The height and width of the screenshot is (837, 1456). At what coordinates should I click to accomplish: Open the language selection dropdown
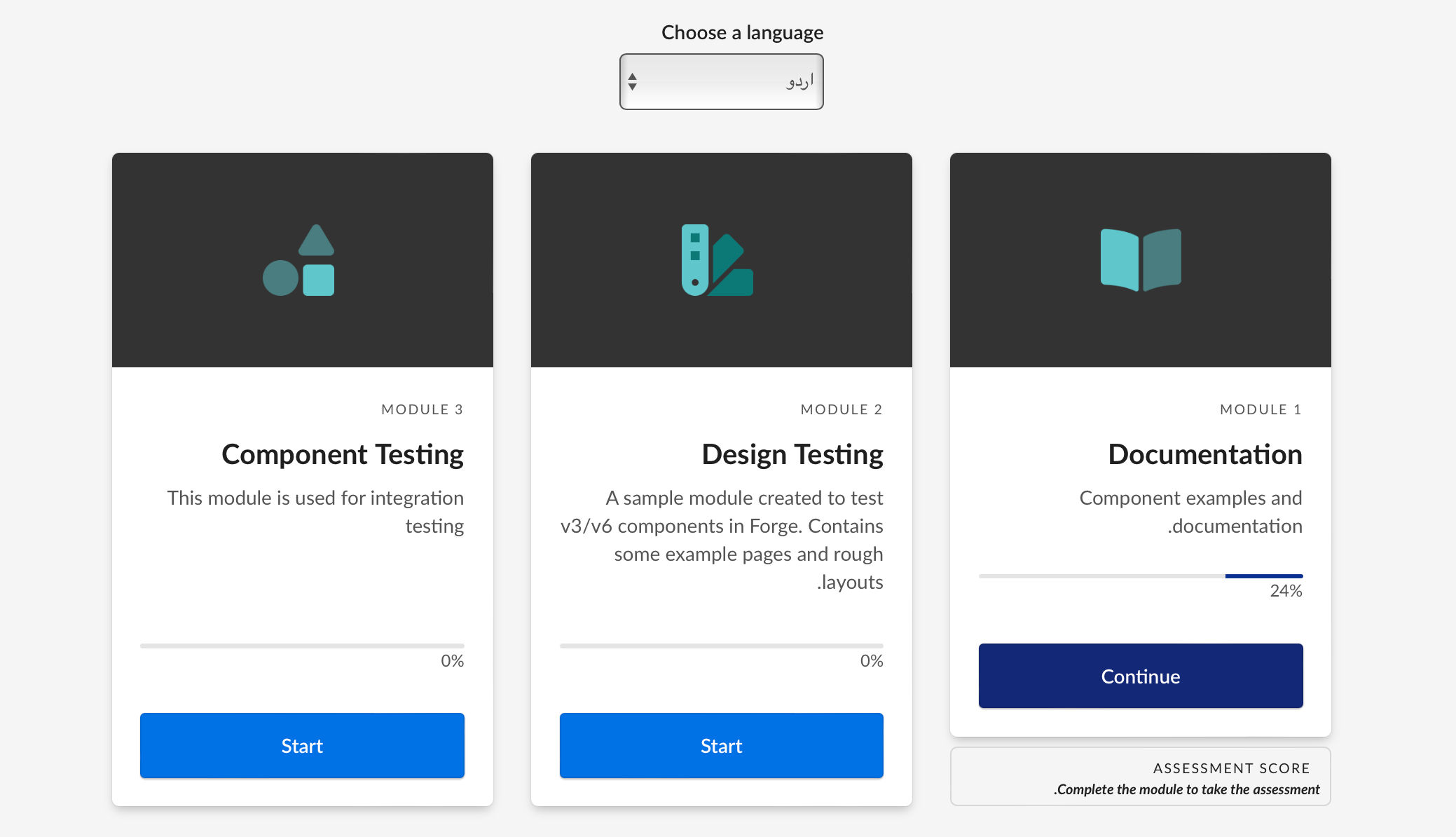click(721, 82)
